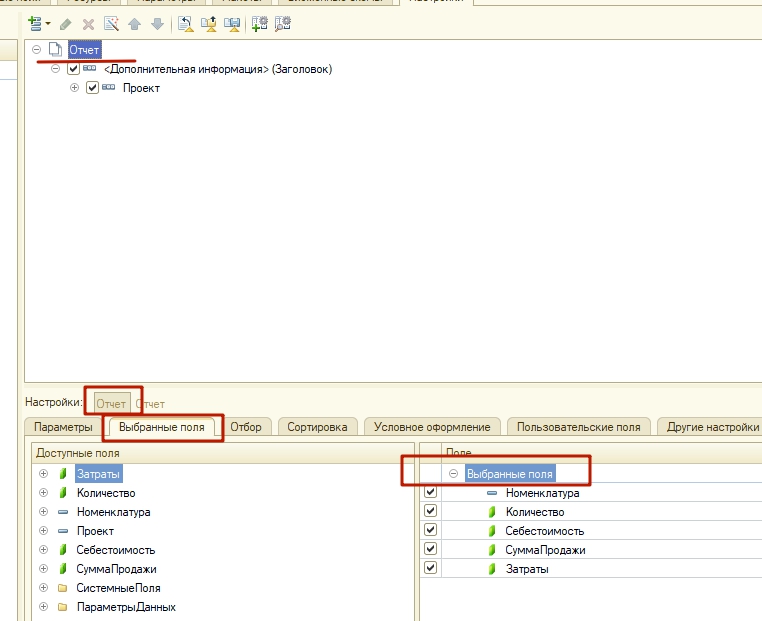
Task: Switch to the Отбор tab
Action: tap(246, 427)
